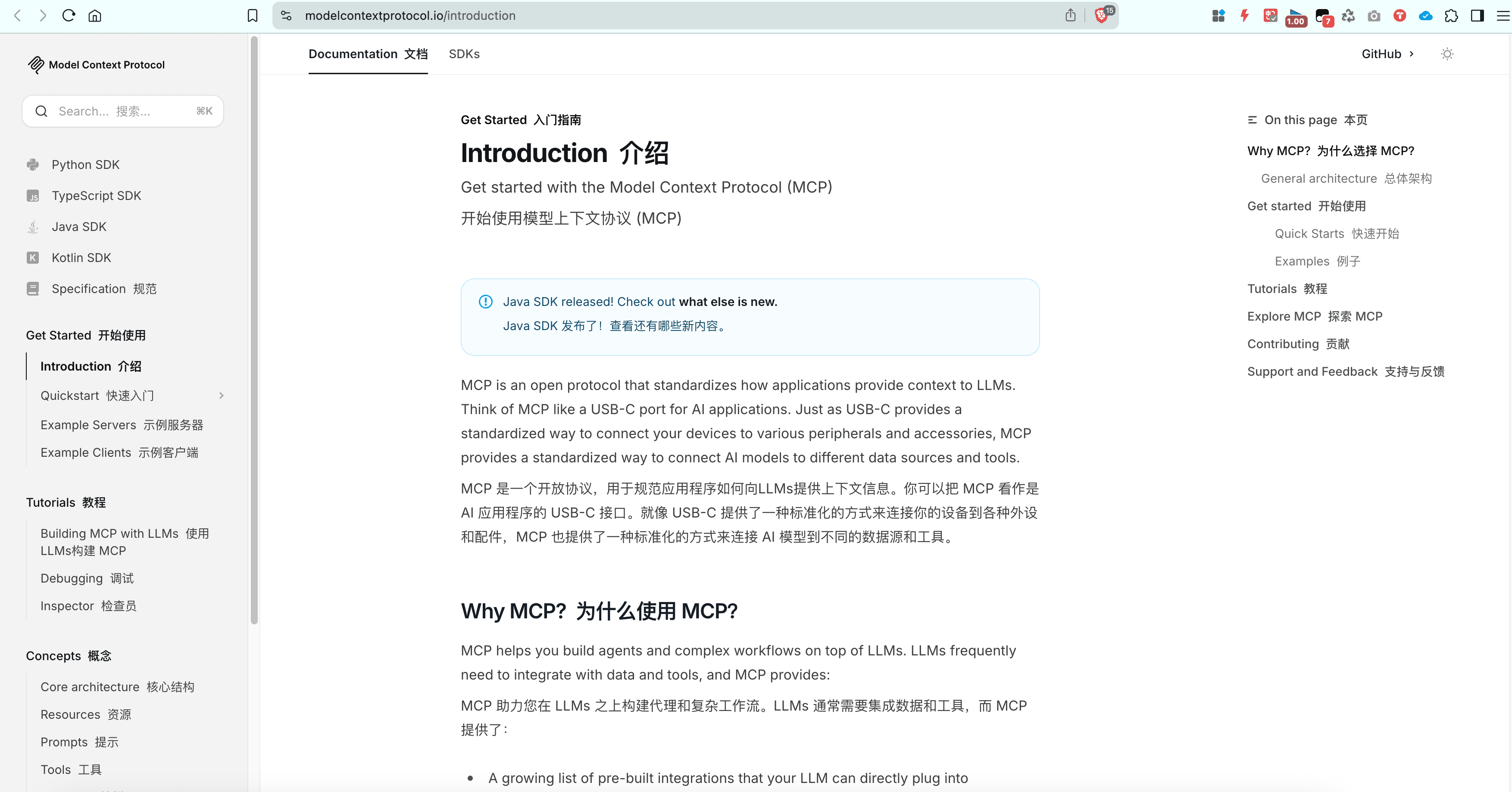Open the browser home page
Image resolution: width=1512 pixels, height=792 pixels.
pyautogui.click(x=94, y=16)
